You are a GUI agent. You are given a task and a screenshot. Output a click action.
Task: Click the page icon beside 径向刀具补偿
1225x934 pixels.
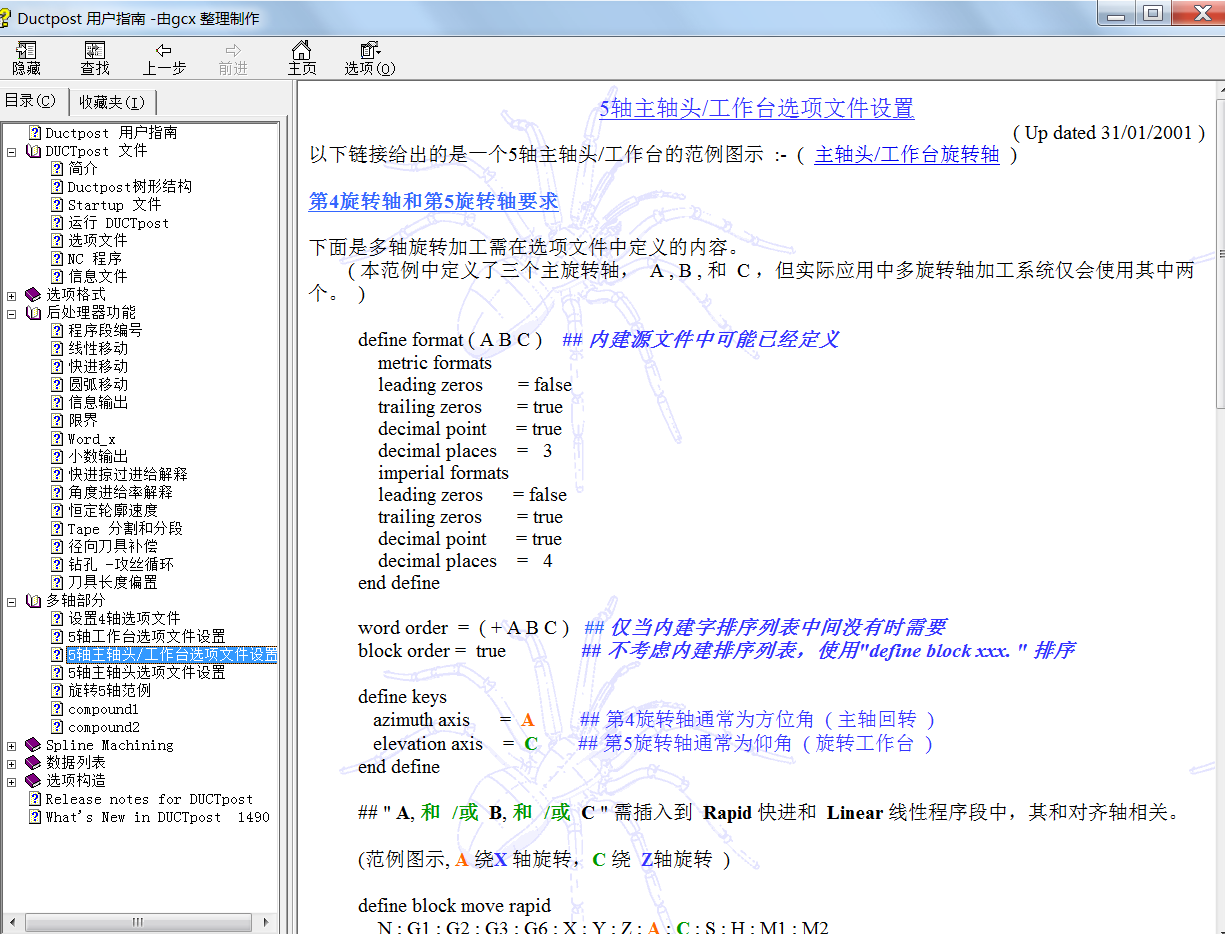tap(58, 547)
